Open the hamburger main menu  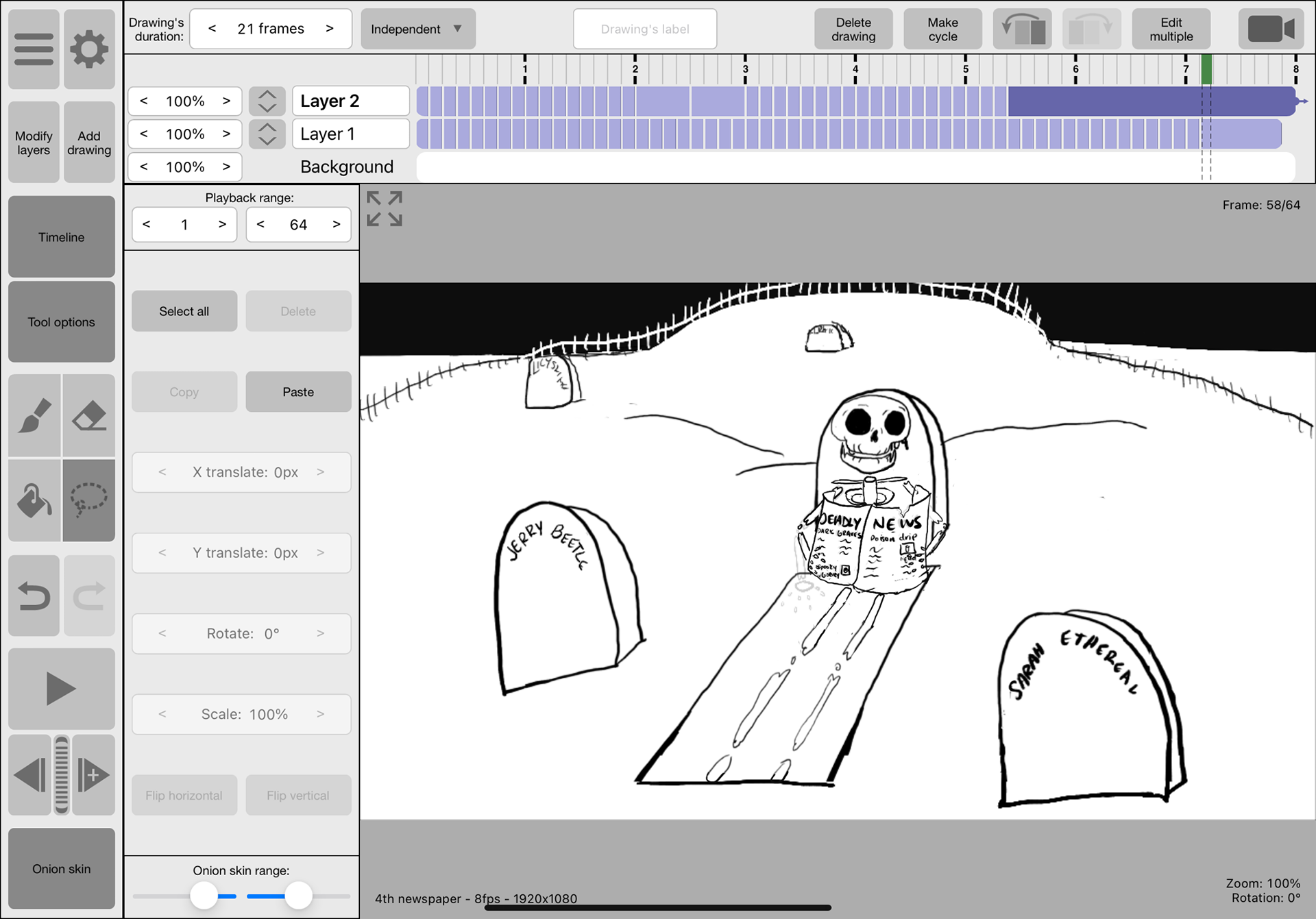point(34,49)
